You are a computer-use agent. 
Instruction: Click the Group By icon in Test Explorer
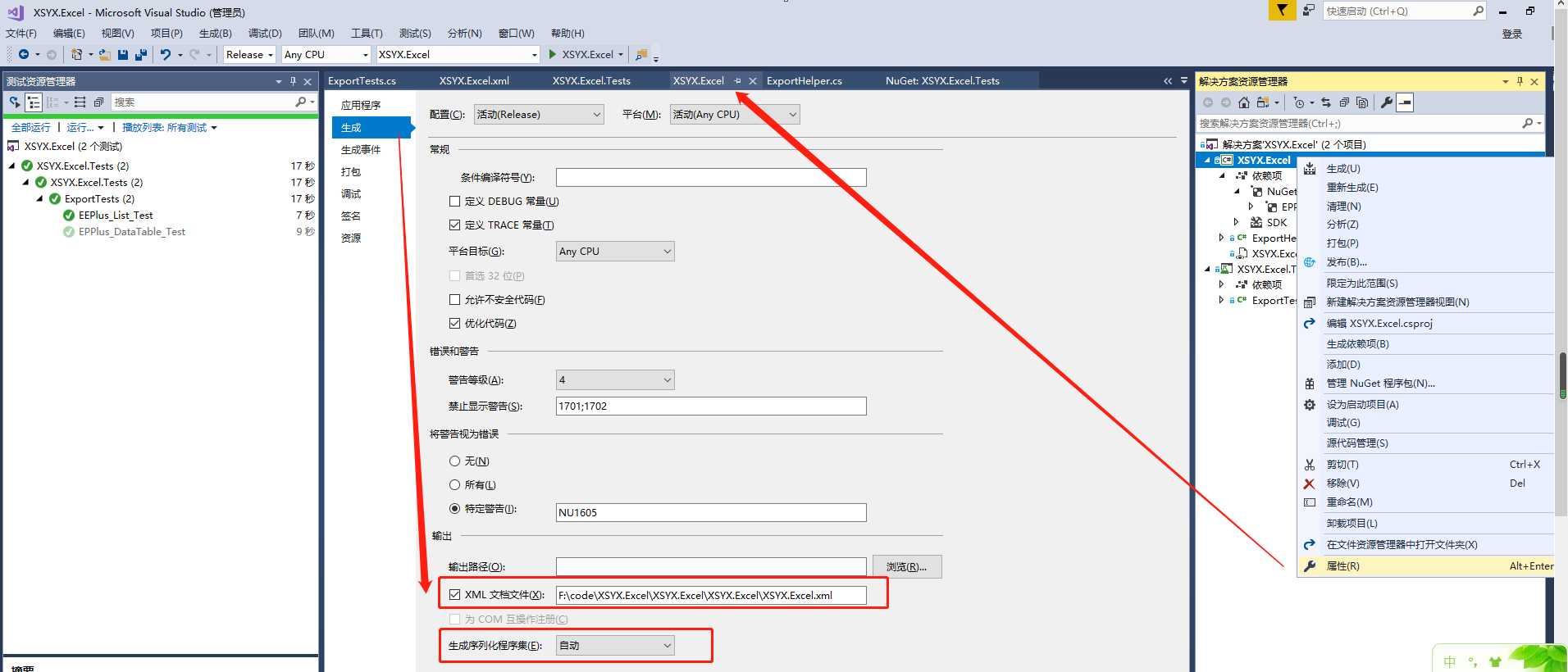(x=53, y=102)
